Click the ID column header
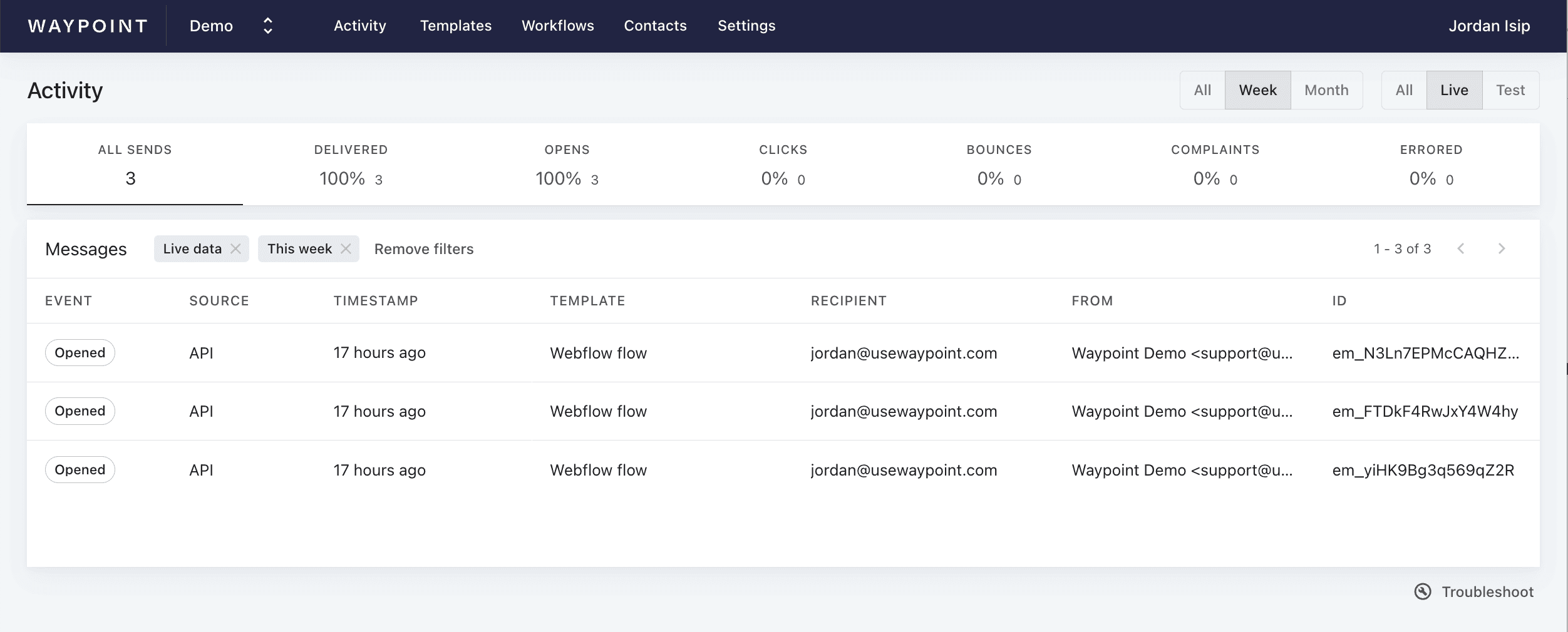This screenshot has width=1568, height=632. tap(1339, 301)
